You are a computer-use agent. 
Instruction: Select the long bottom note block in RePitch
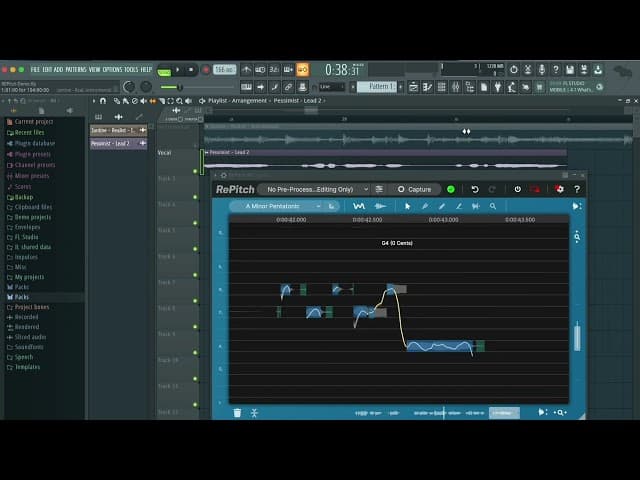[440, 346]
